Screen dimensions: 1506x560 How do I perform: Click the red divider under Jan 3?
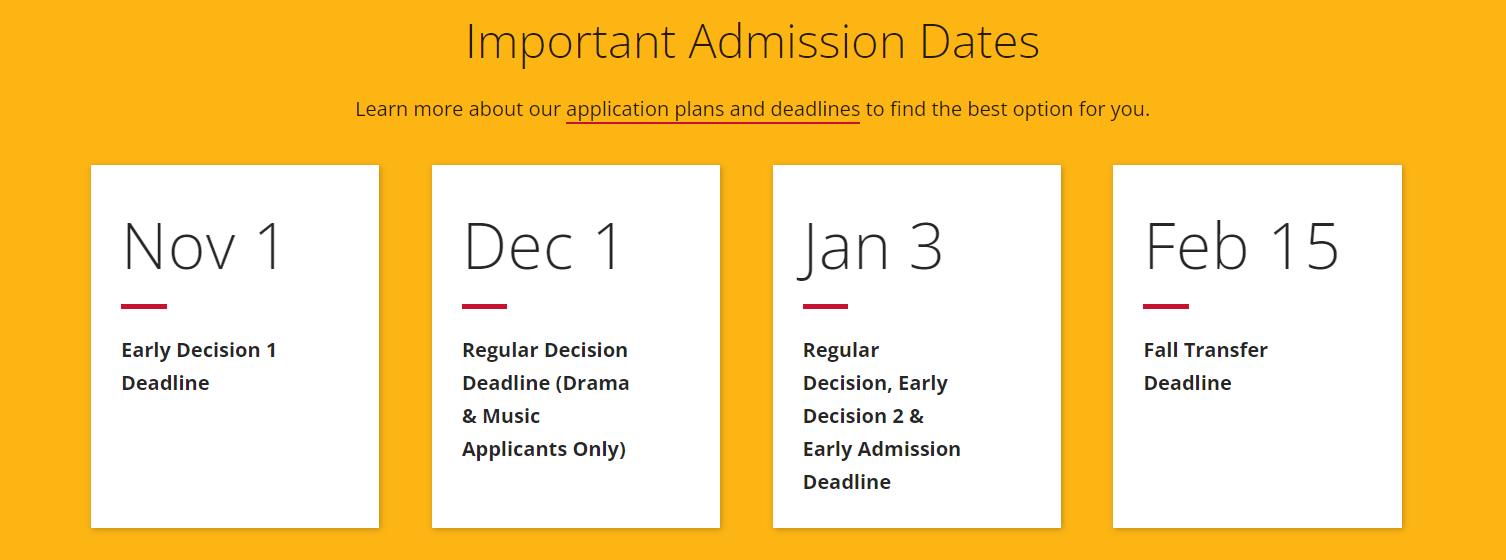point(825,306)
